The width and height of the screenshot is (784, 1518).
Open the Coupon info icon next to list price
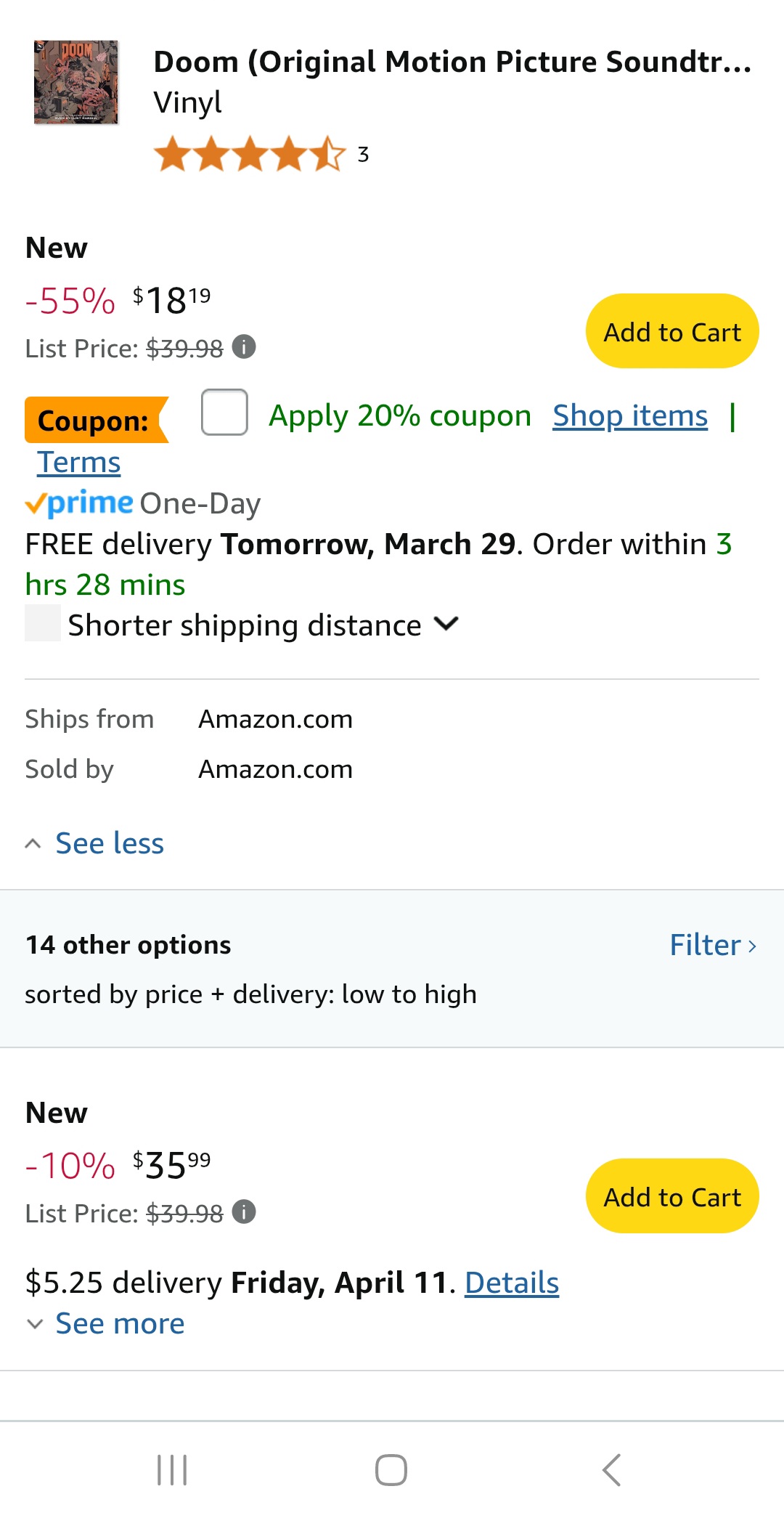pyautogui.click(x=245, y=347)
